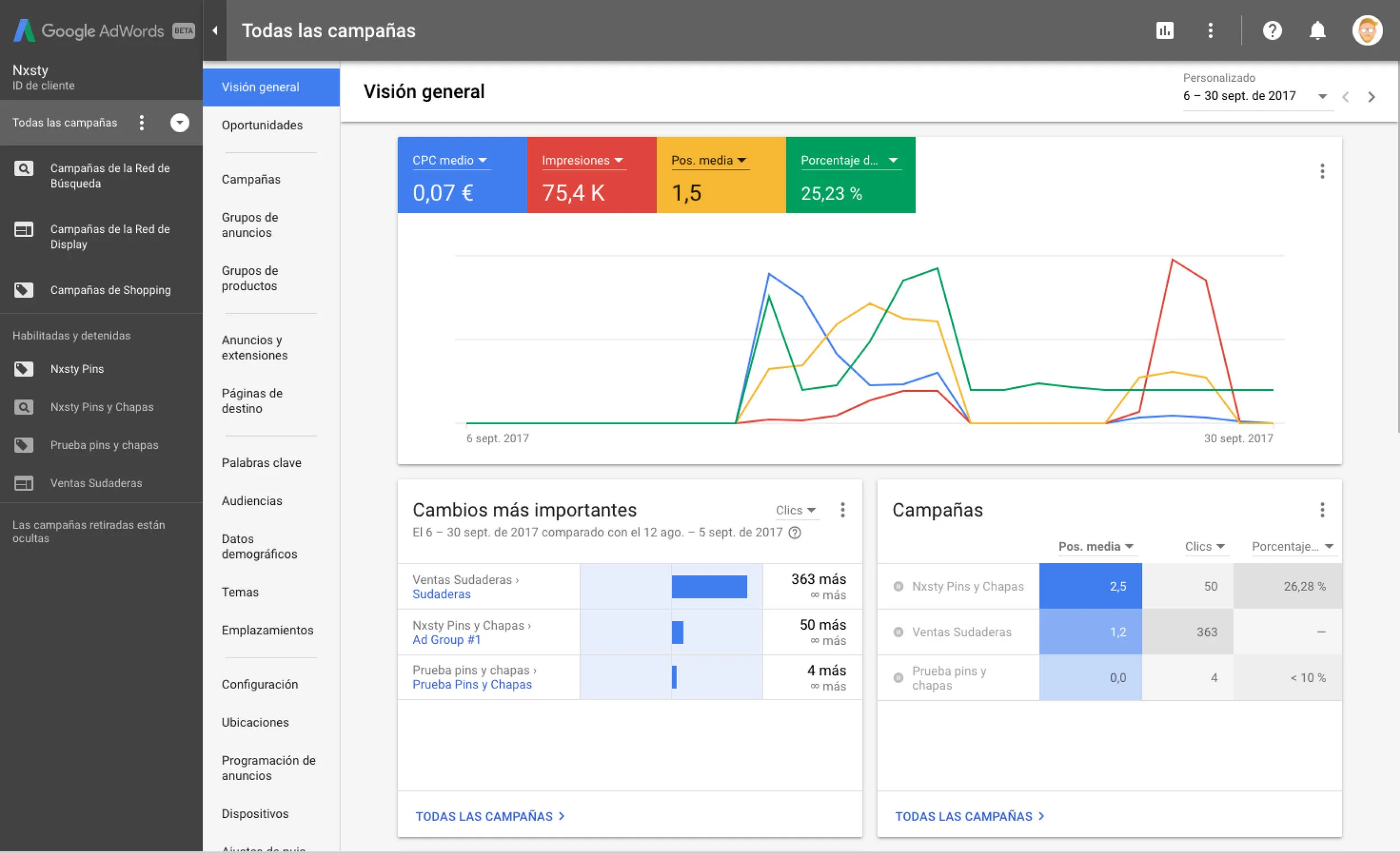Click the tag icon beside Nxsty Pins
The height and width of the screenshot is (853, 1400).
click(24, 369)
